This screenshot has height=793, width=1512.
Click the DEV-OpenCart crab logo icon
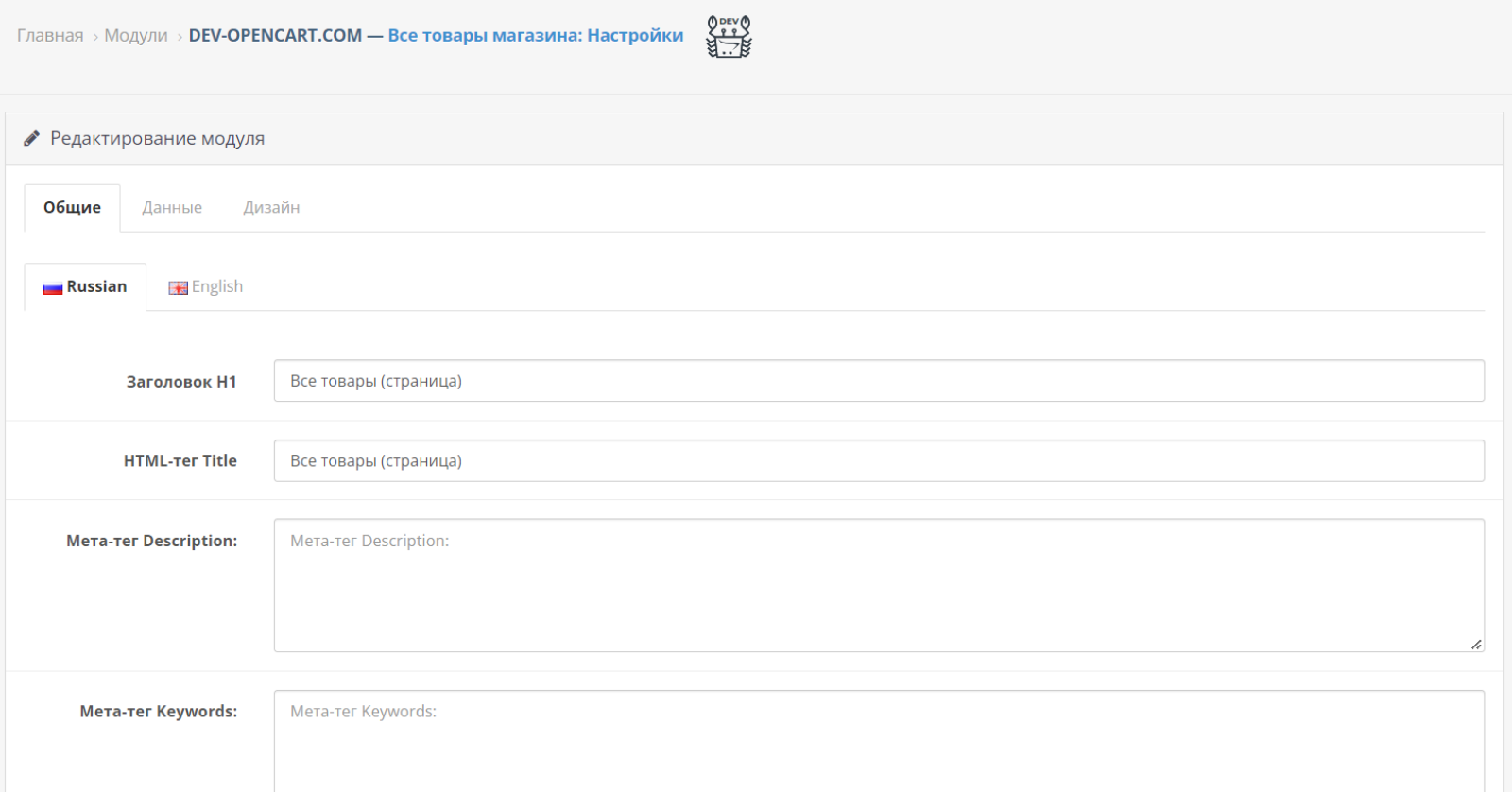[729, 36]
